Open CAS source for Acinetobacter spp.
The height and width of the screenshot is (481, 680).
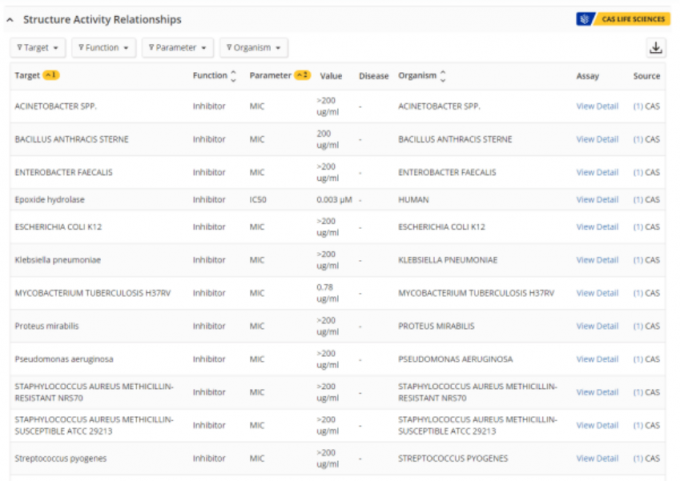[646, 106]
